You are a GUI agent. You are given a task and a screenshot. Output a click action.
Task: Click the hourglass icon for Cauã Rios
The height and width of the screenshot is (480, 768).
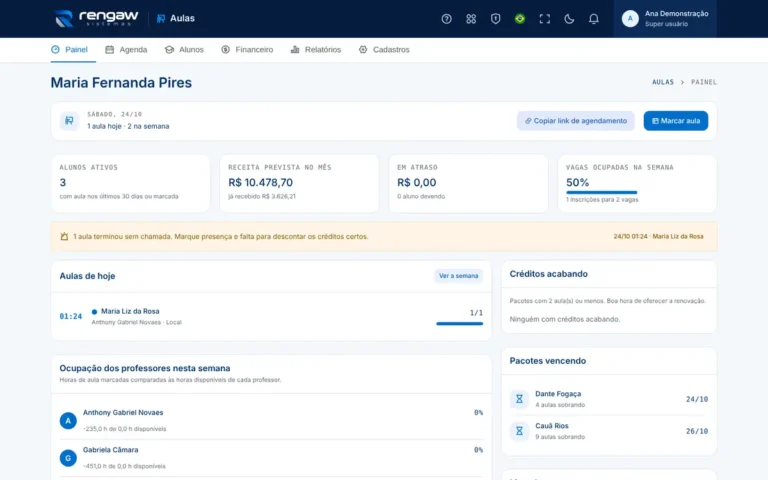point(519,431)
